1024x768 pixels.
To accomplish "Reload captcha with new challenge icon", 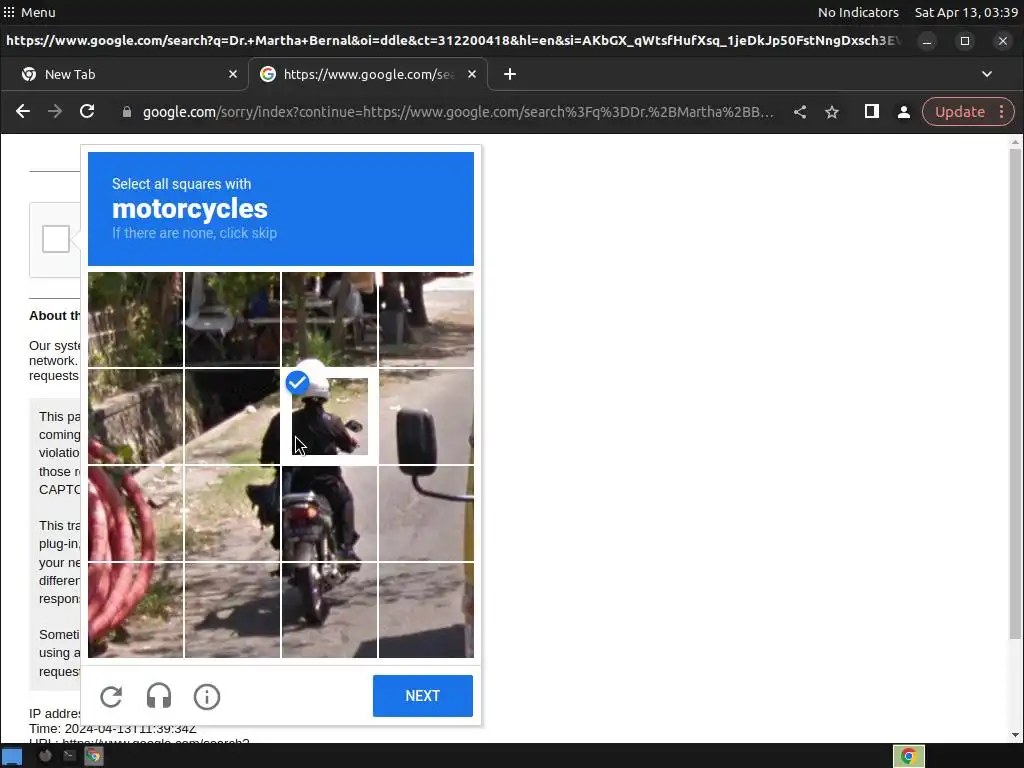I will [111, 696].
